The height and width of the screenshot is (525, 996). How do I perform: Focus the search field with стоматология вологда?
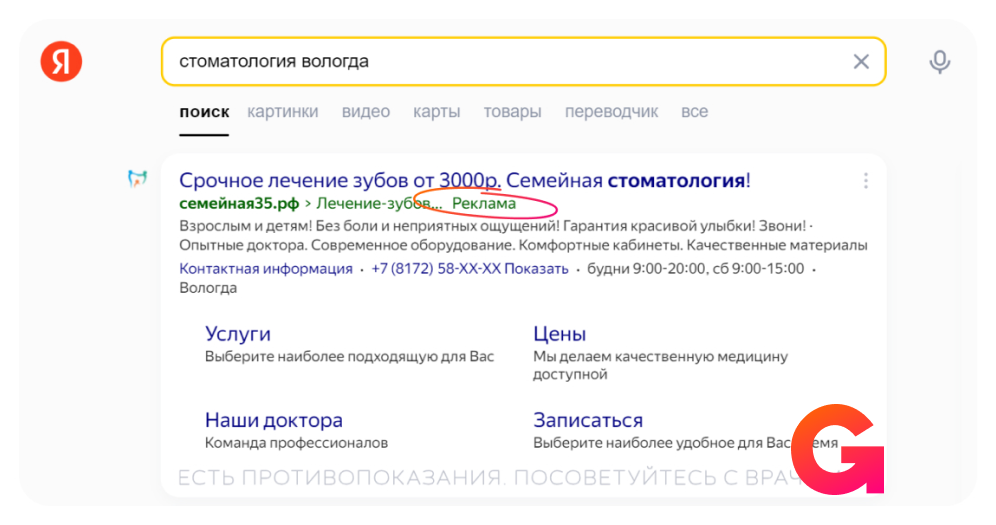[x=500, y=62]
